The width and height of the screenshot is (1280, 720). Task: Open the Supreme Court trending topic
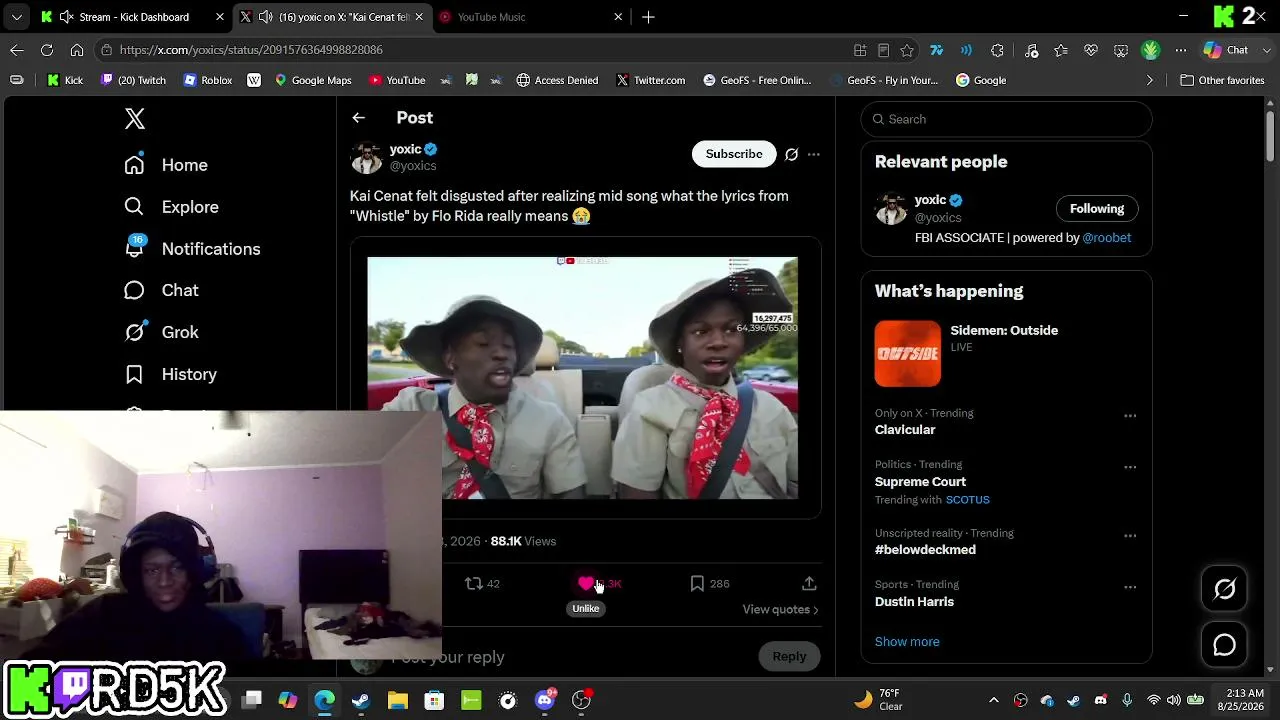pos(920,482)
